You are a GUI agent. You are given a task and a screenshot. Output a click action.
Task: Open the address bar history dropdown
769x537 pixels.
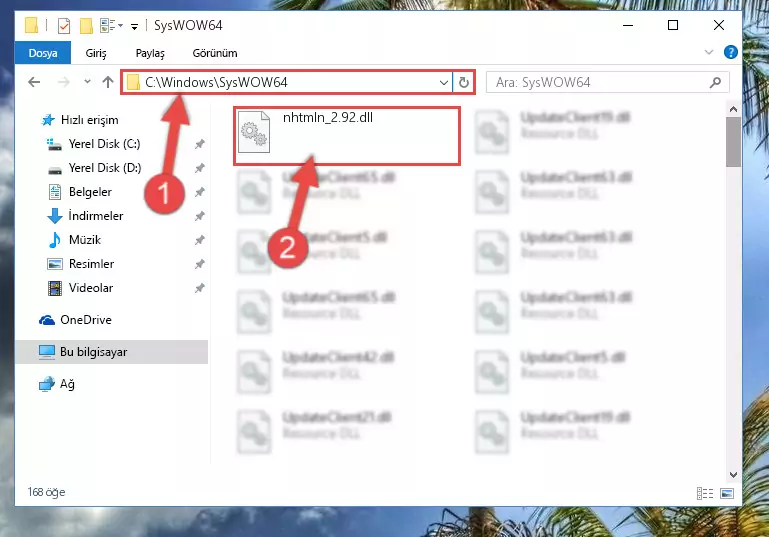tap(443, 82)
